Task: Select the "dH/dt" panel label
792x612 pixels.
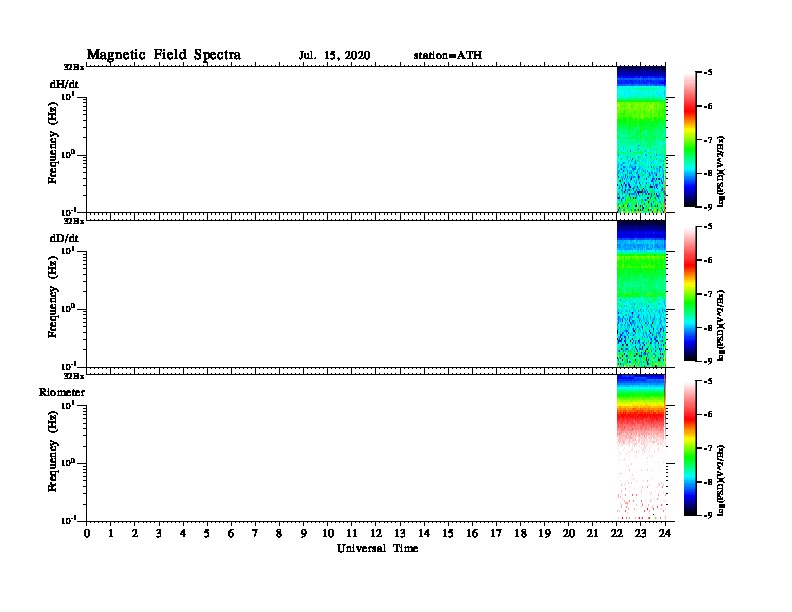Action: click(64, 84)
